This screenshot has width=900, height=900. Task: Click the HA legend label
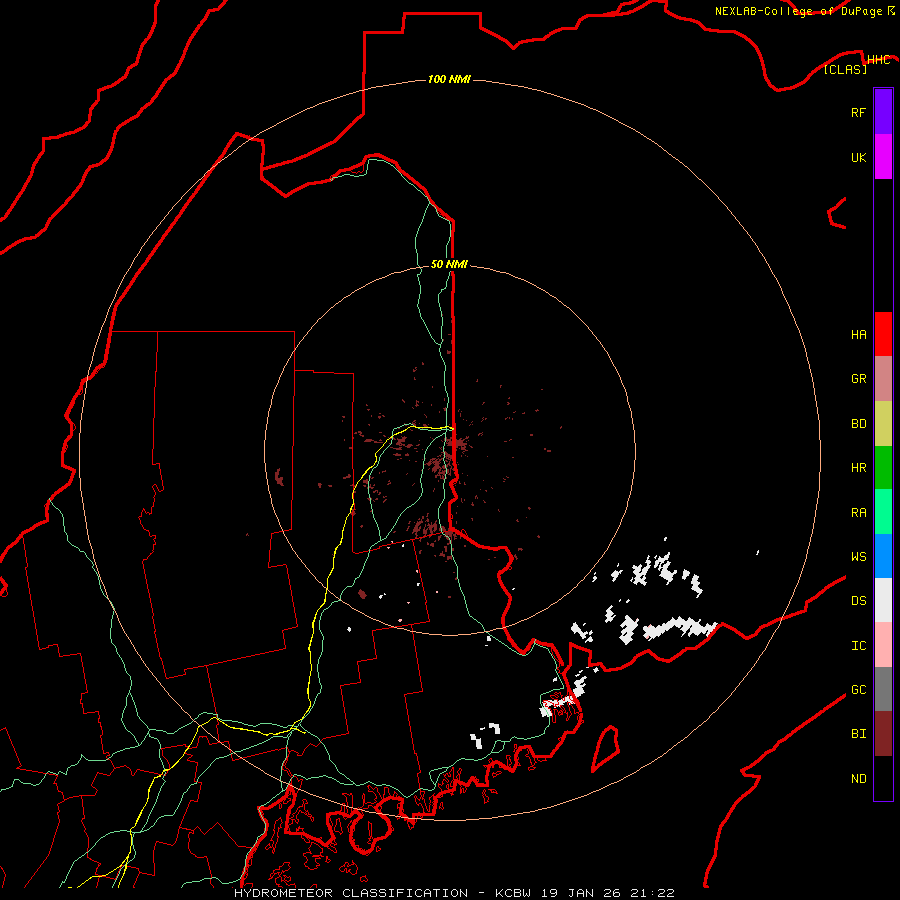[x=858, y=334]
